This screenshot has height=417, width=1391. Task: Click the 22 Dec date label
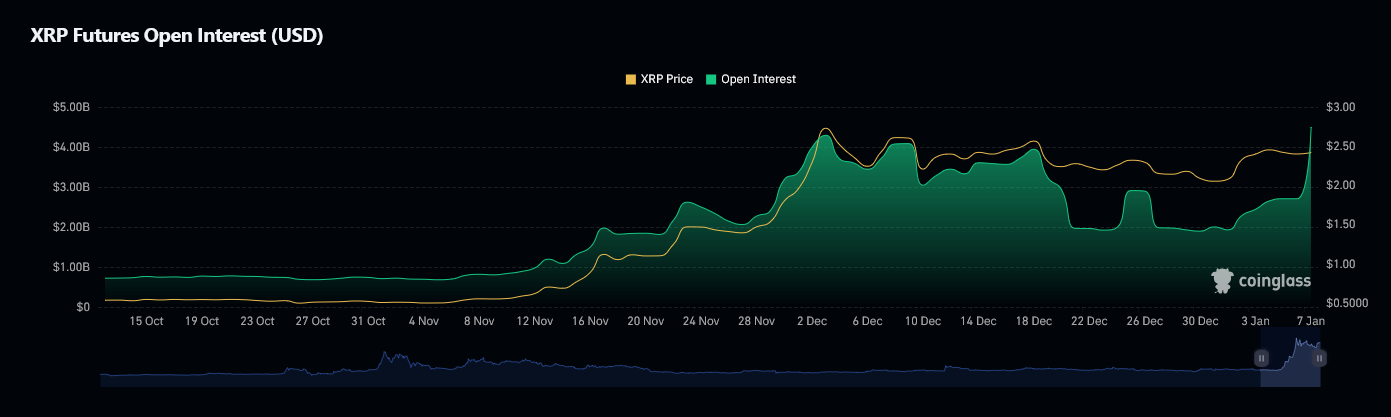click(x=1090, y=321)
